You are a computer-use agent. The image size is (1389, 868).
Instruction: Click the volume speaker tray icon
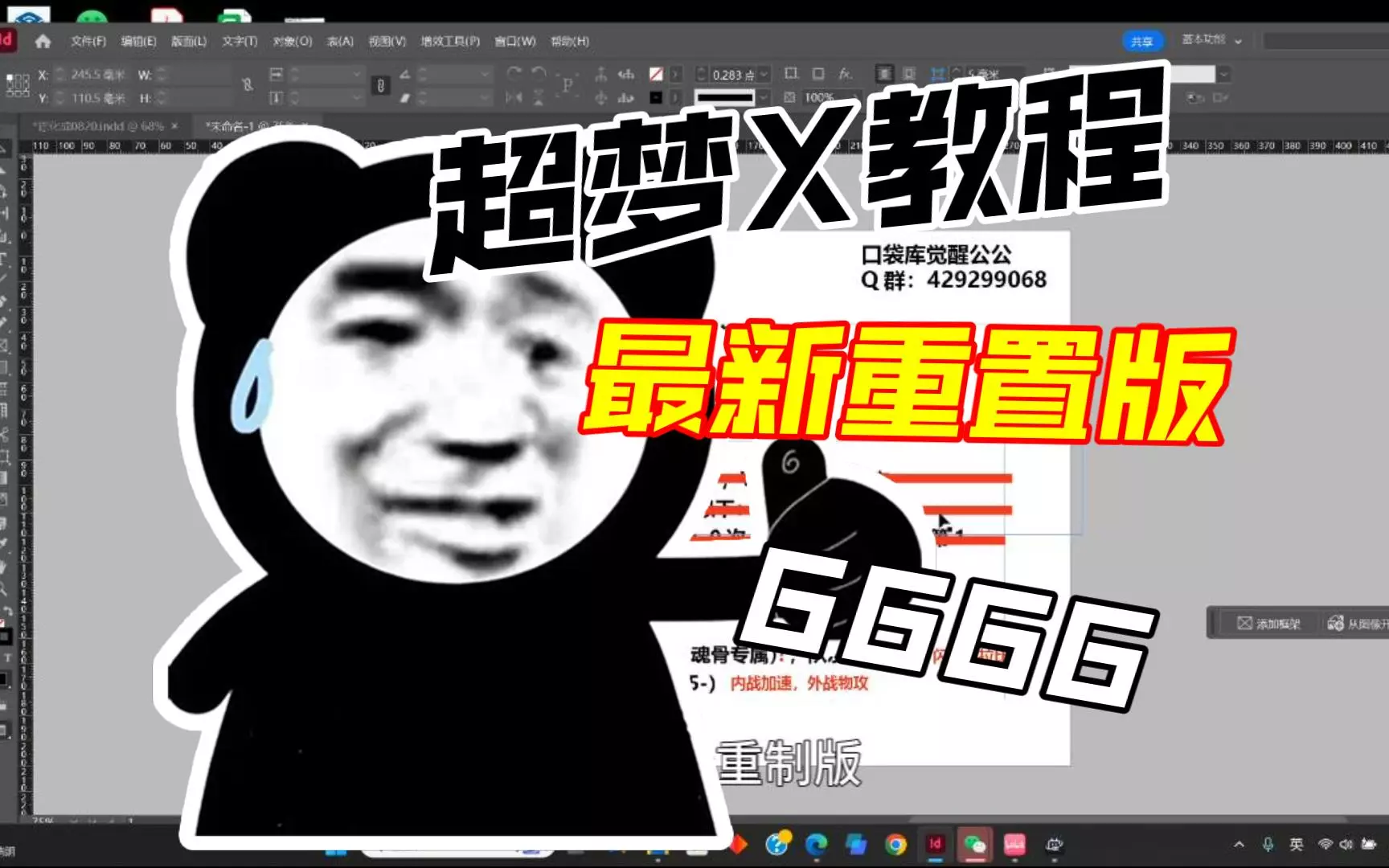(1346, 844)
